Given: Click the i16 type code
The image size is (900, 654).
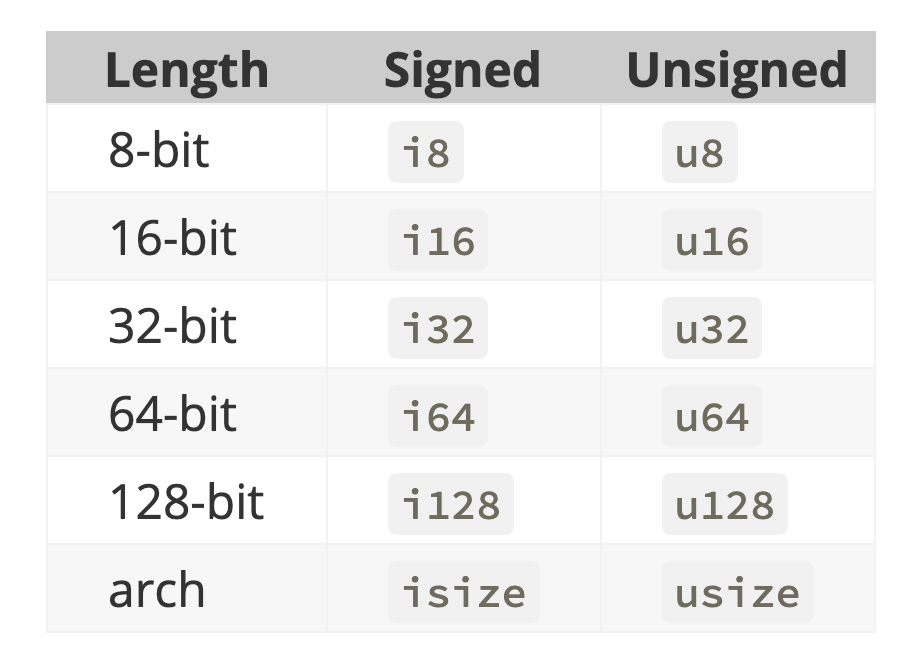Looking at the screenshot, I should [438, 241].
